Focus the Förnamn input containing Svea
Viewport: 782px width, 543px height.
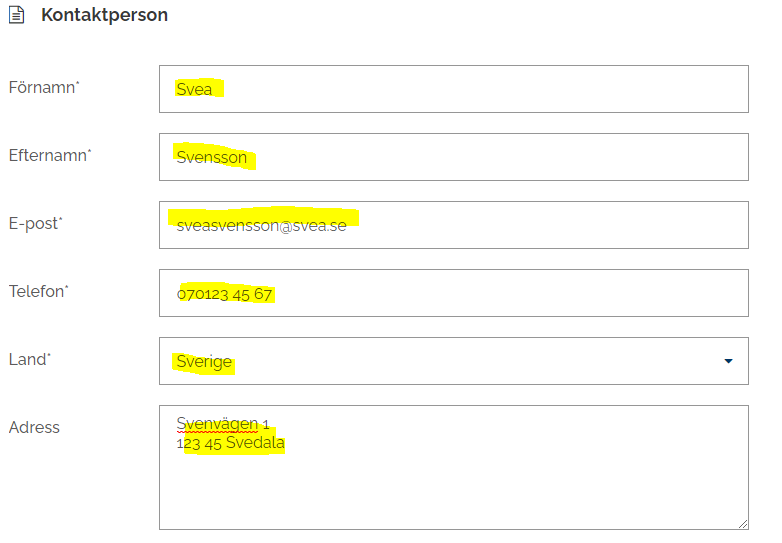[453, 89]
